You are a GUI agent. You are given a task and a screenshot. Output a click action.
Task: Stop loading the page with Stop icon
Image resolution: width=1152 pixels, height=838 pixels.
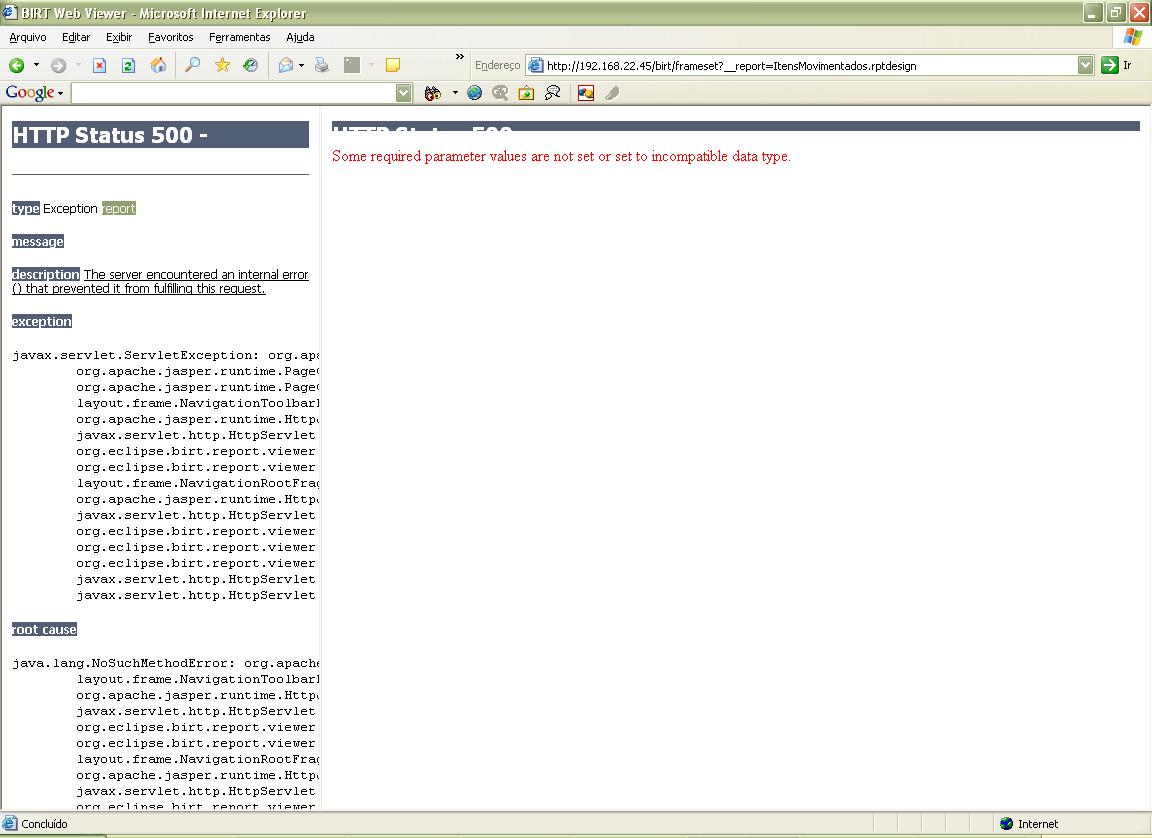[99, 65]
